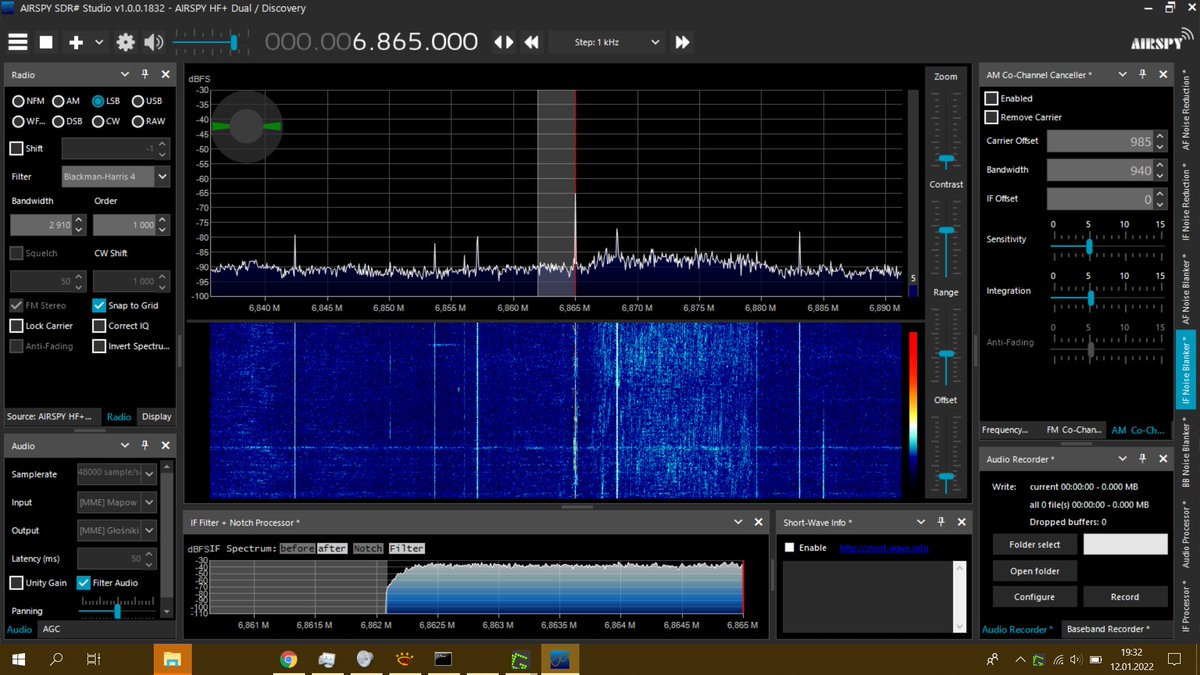Close the IF Filter + Notch Processor panel

click(757, 522)
